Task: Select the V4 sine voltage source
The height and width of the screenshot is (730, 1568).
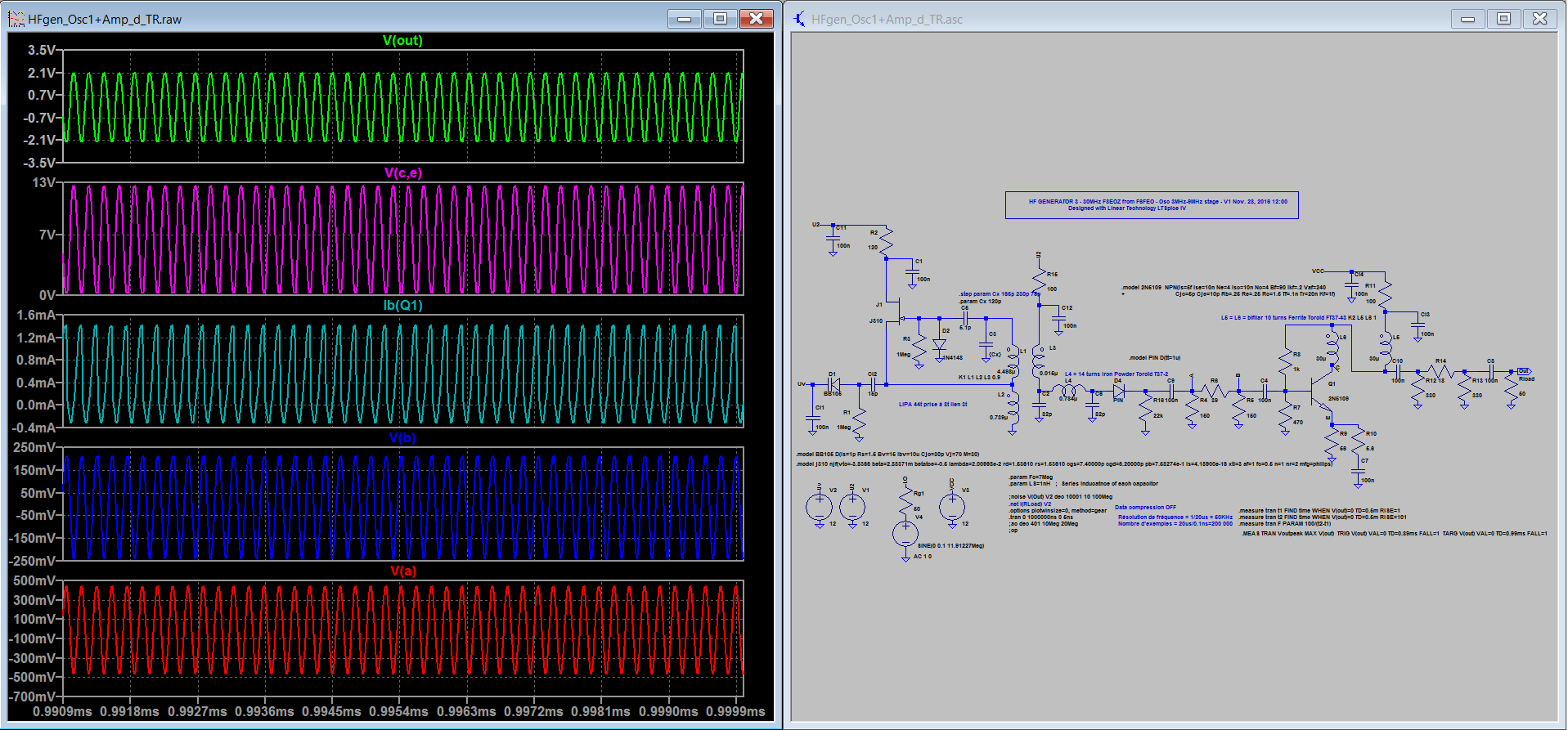Action: coord(905,534)
